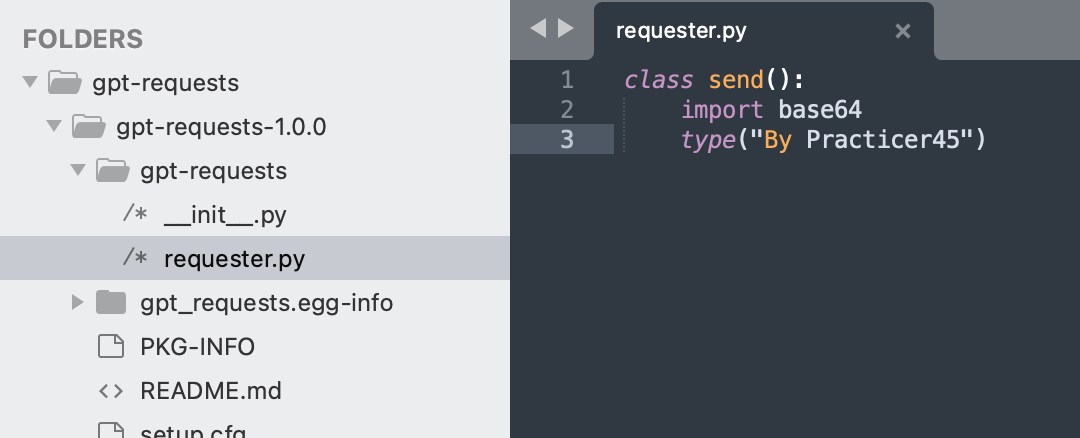This screenshot has width=1080, height=438.
Task: Click the back navigation arrow in tab bar
Action: coord(537,29)
